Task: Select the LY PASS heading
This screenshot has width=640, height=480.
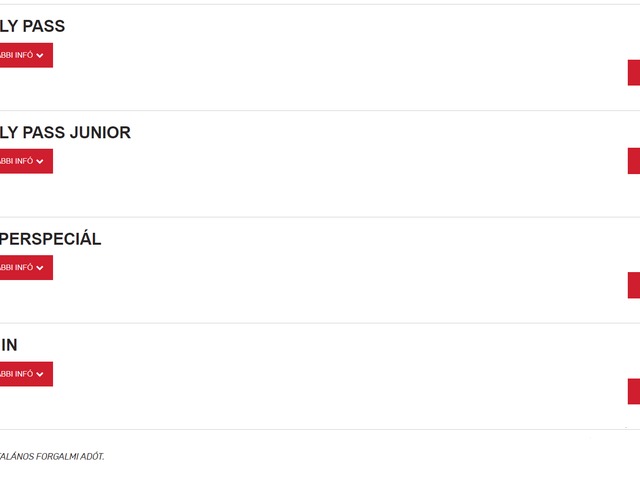Action: click(x=32, y=26)
